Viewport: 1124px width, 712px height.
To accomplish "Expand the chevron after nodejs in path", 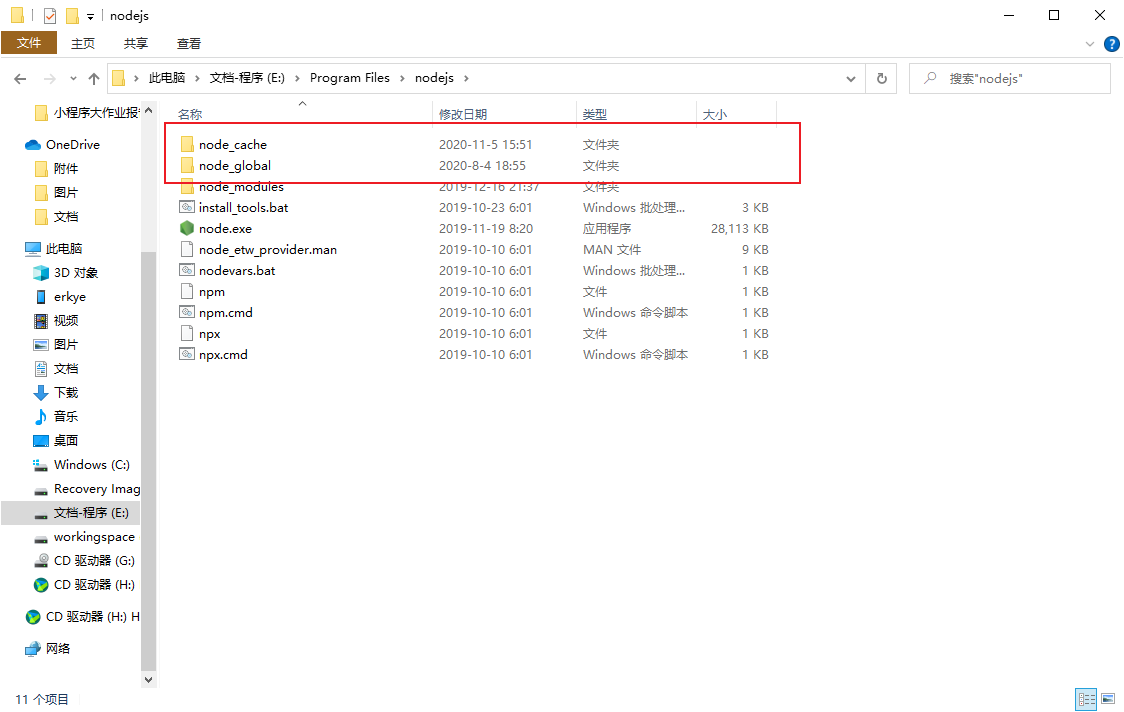I will [466, 78].
